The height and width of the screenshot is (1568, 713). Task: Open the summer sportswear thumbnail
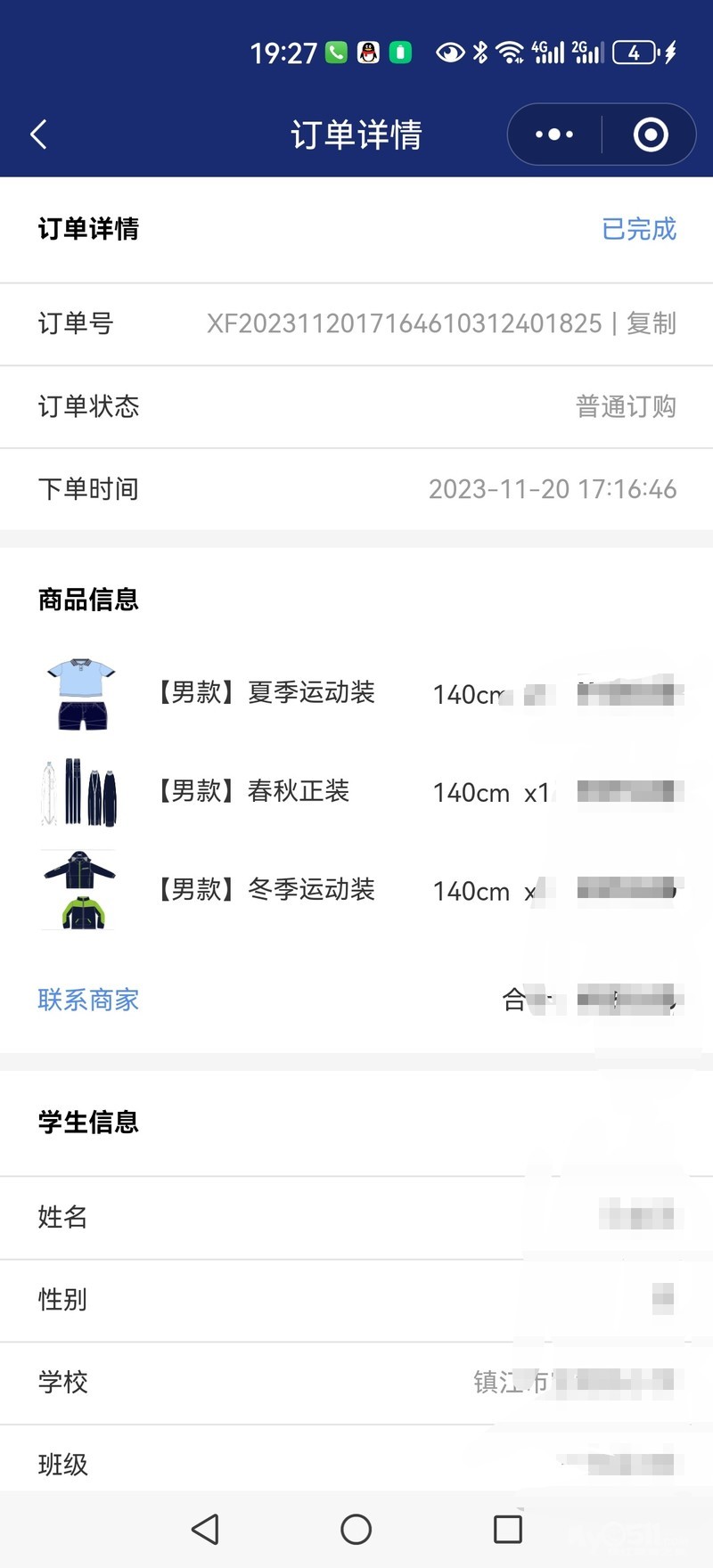[x=80, y=694]
